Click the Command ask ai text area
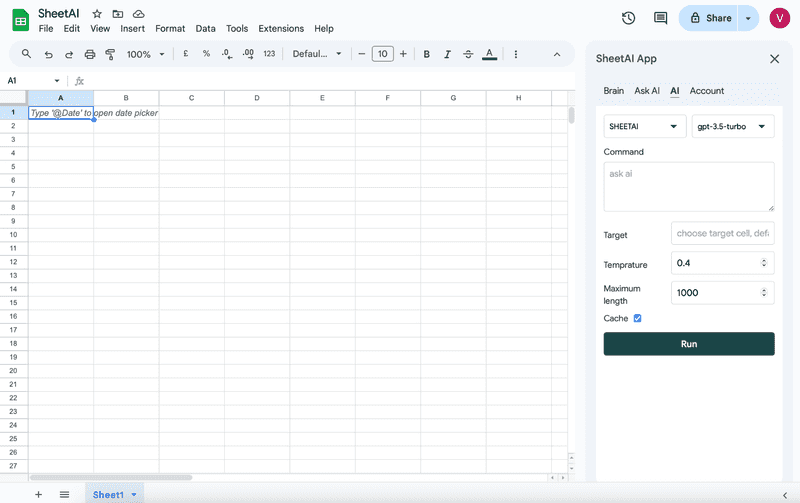This screenshot has width=800, height=503. [689, 187]
